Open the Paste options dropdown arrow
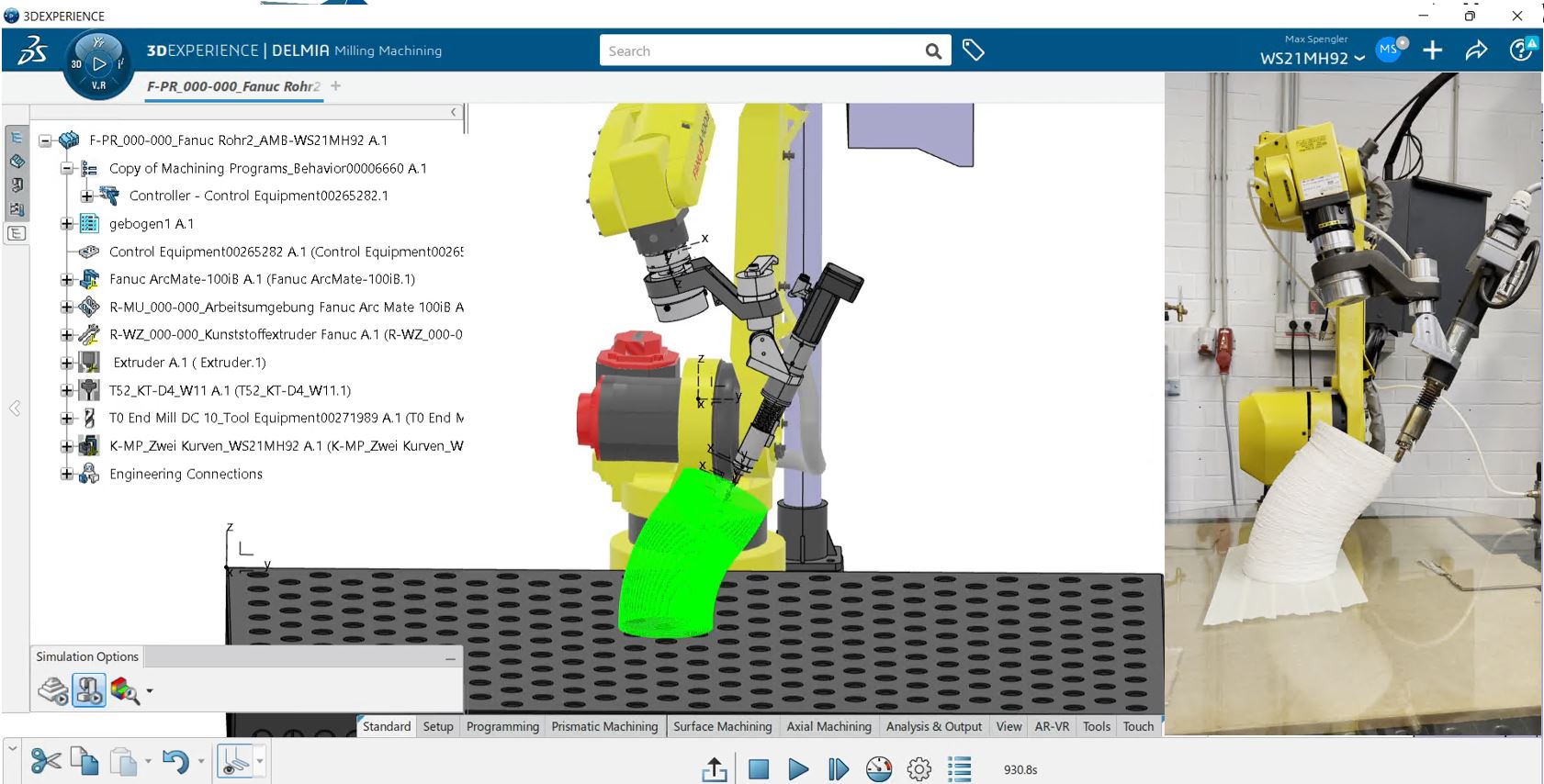The width and height of the screenshot is (1544, 784). [x=148, y=762]
